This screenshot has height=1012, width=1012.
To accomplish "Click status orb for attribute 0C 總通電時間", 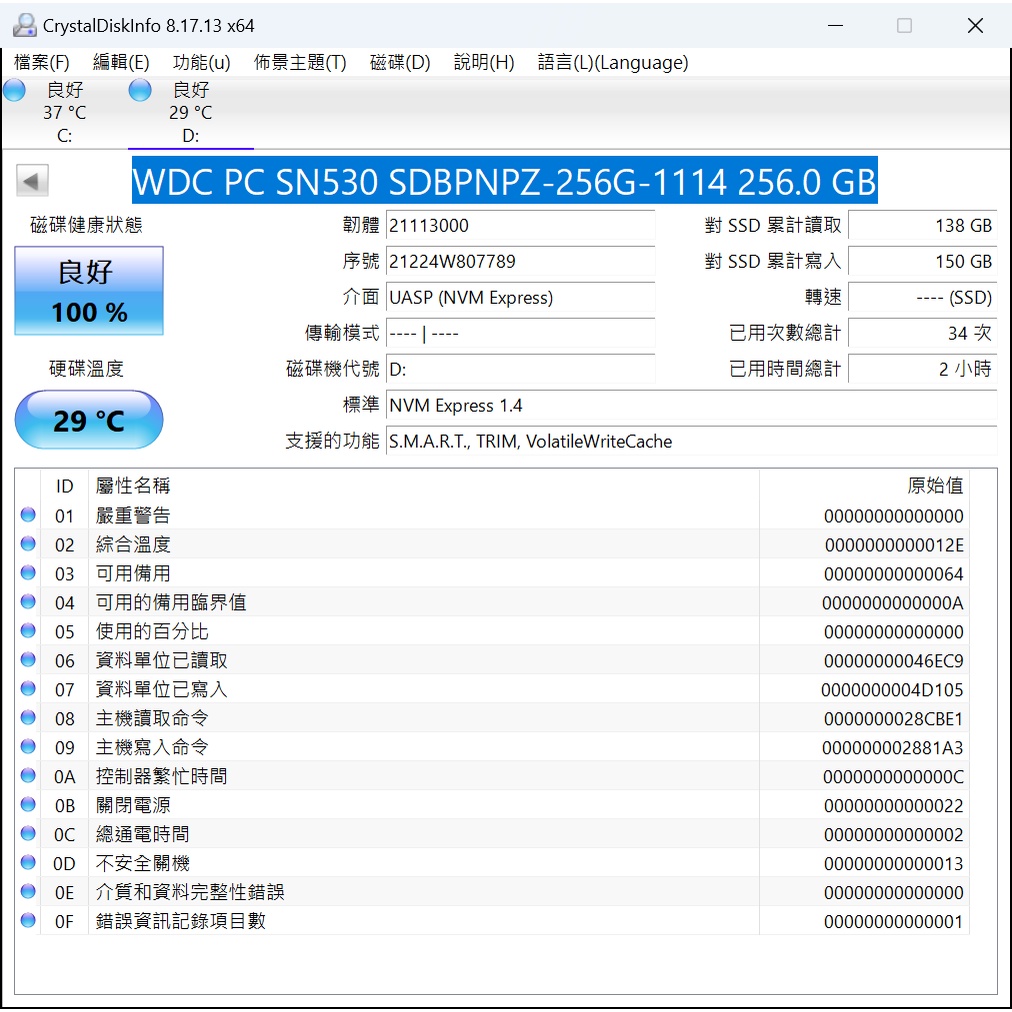I will pyautogui.click(x=28, y=834).
